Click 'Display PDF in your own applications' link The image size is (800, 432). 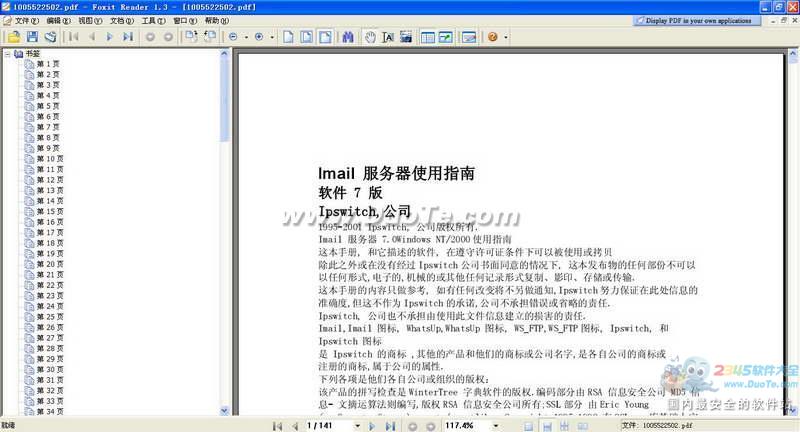pyautogui.click(x=698, y=20)
